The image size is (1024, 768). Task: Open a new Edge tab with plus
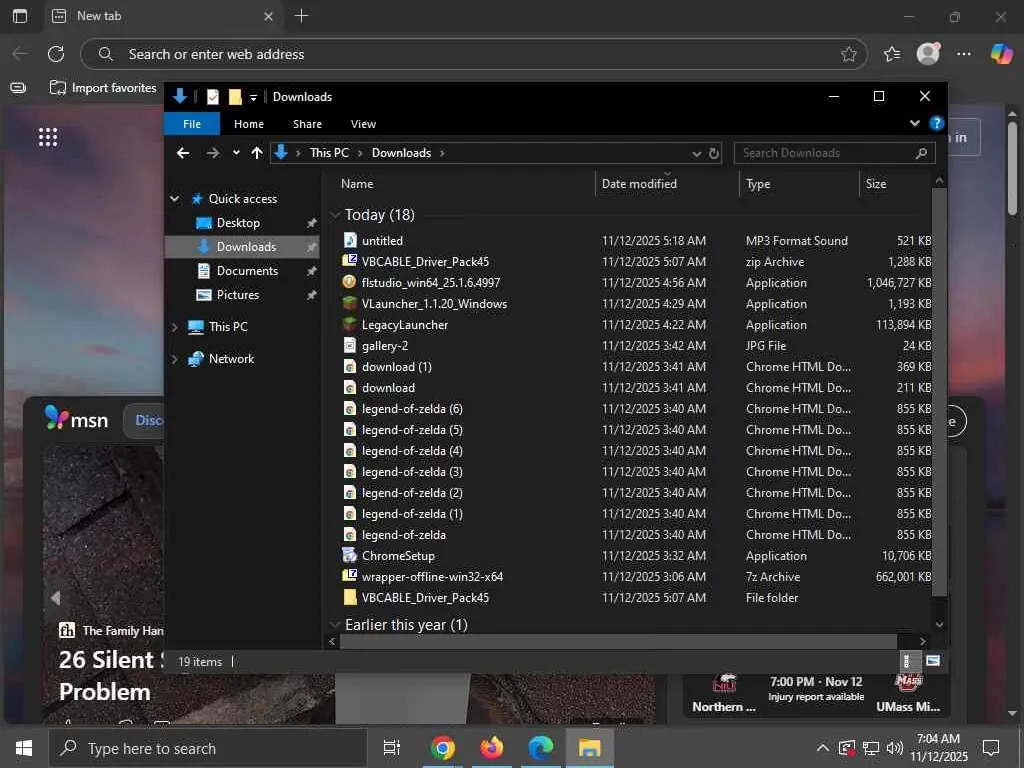pos(301,16)
